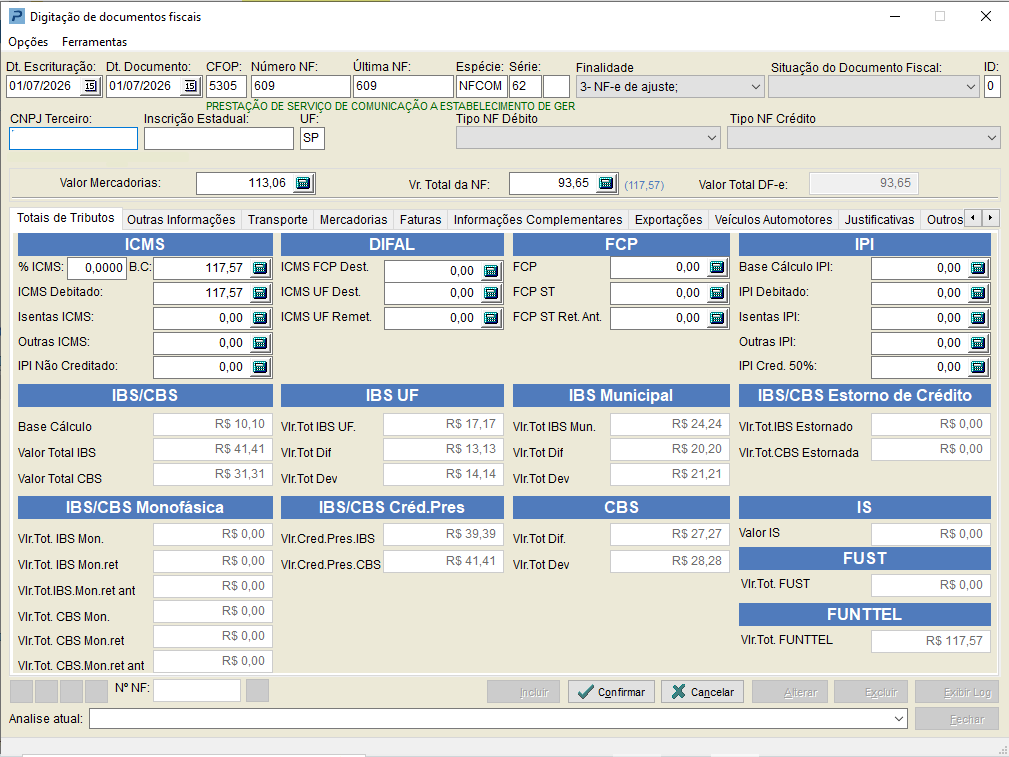The height and width of the screenshot is (757, 1009).
Task: Open calculator for FCP ST Ret. Ant.
Action: [717, 318]
